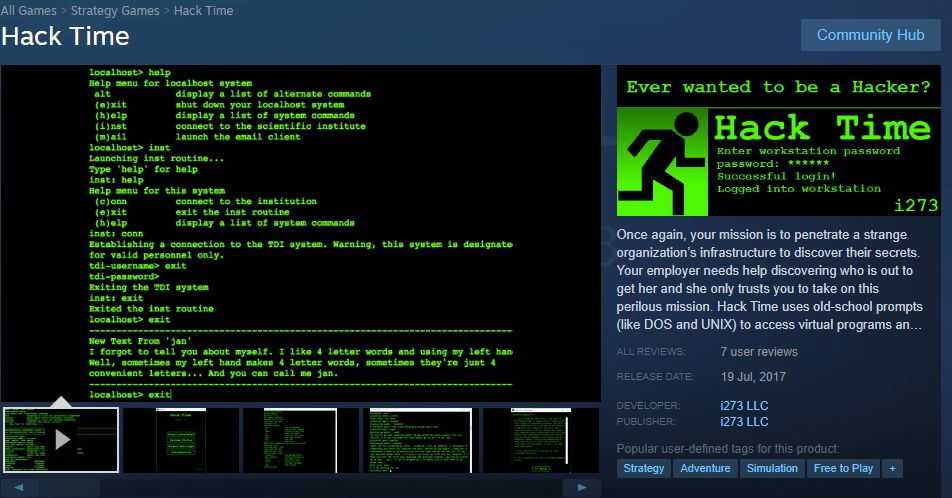Viewport: 952px width, 498px height.
Task: Open the Community Hub button
Action: (x=870, y=35)
